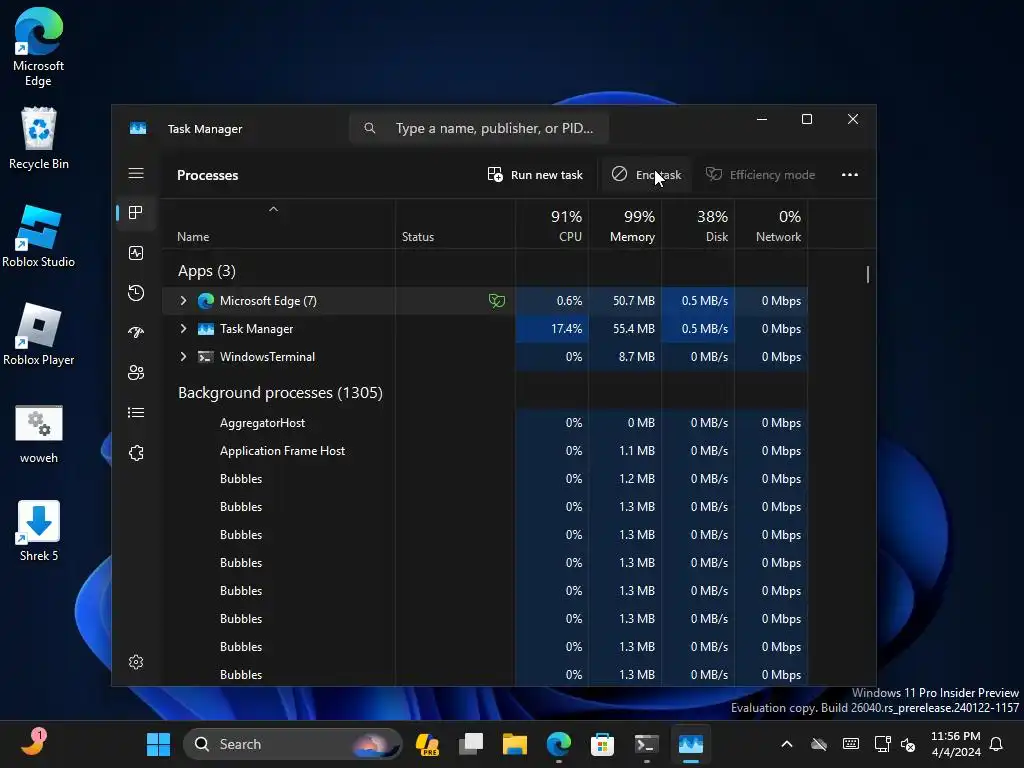Click the Efficiency mode button

pyautogui.click(x=760, y=174)
